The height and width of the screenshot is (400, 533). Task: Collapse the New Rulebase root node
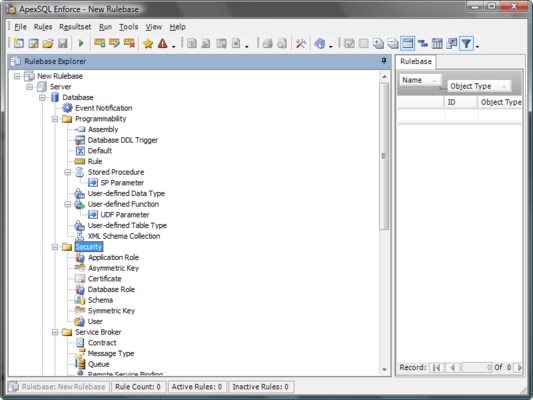point(17,76)
